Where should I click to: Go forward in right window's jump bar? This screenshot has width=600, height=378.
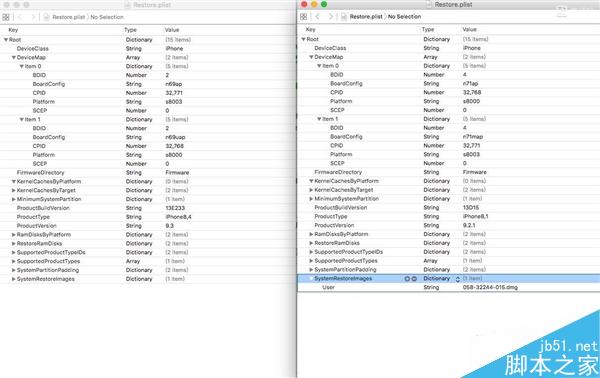[331, 17]
